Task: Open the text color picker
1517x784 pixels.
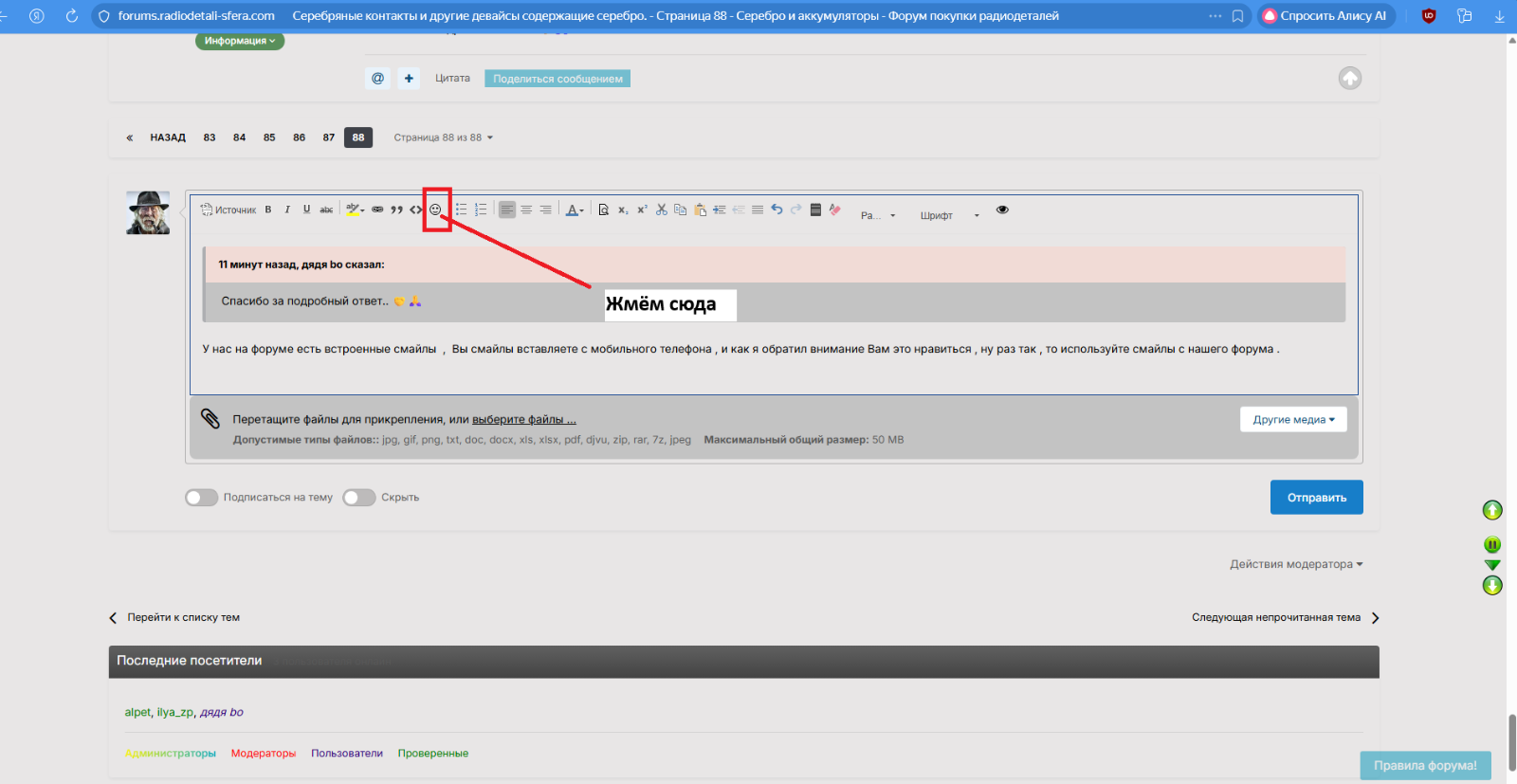Action: click(x=575, y=210)
